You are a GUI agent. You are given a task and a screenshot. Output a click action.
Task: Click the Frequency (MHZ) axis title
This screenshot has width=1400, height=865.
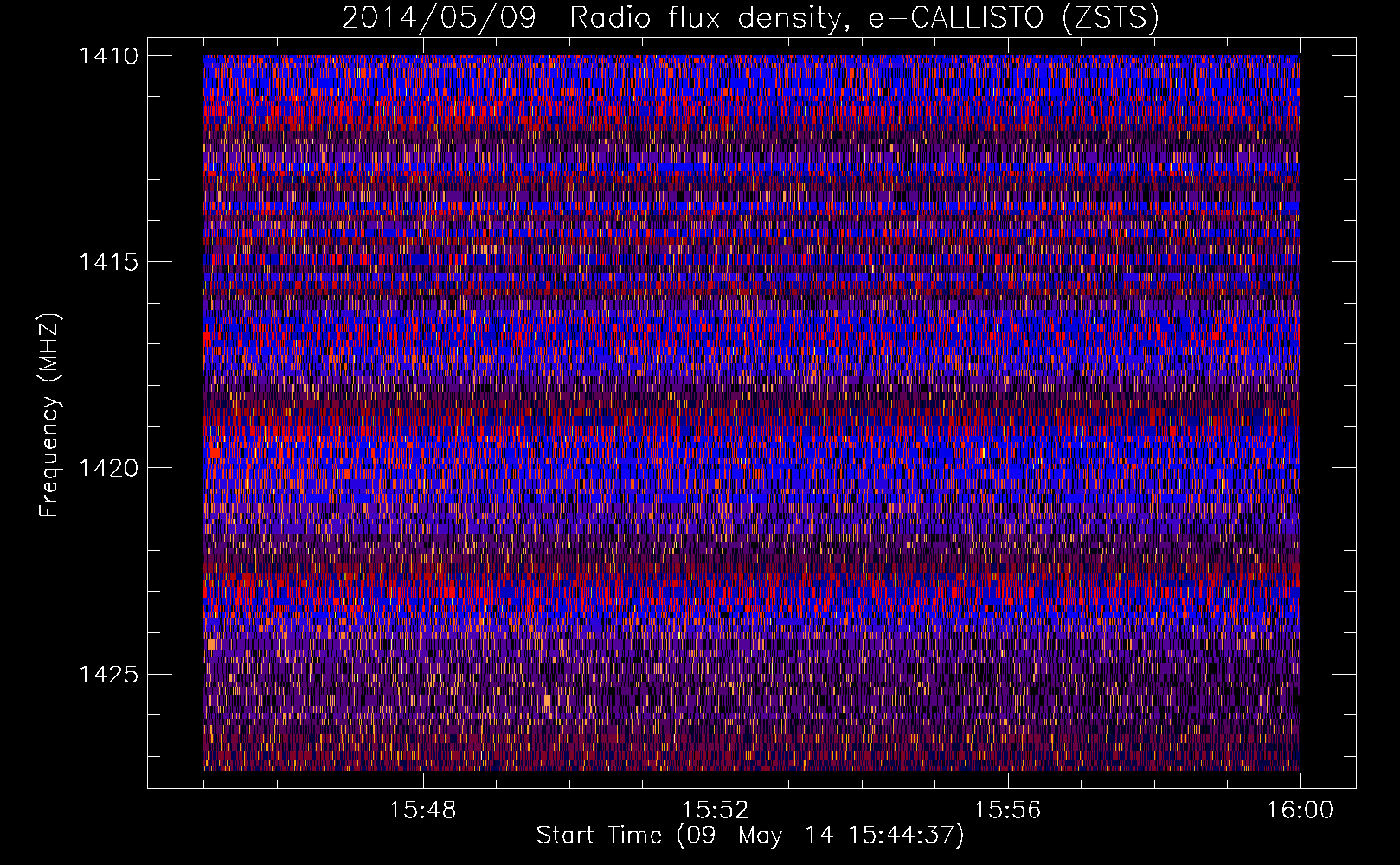pyautogui.click(x=49, y=415)
